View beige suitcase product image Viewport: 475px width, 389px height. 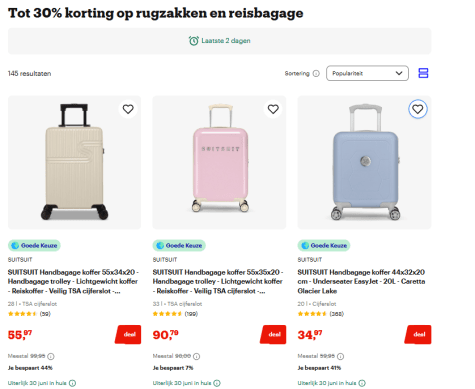pos(74,162)
